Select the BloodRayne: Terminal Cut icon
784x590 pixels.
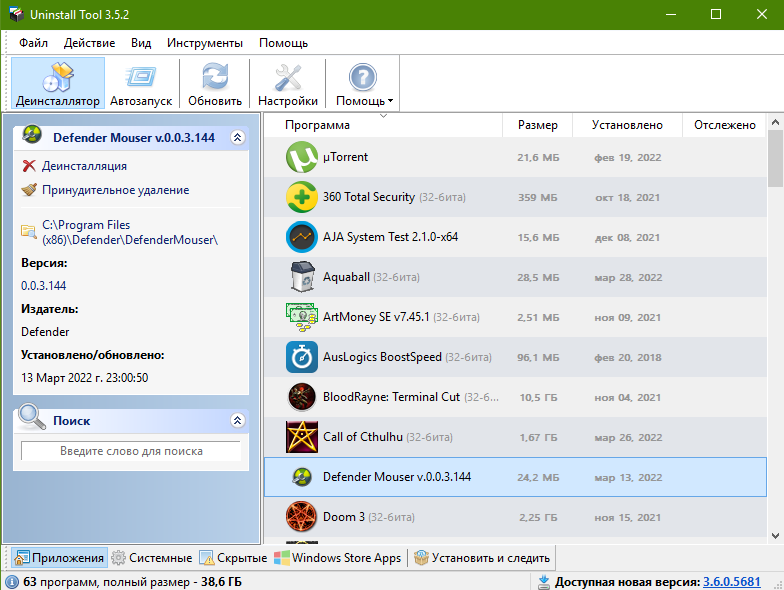tap(302, 397)
